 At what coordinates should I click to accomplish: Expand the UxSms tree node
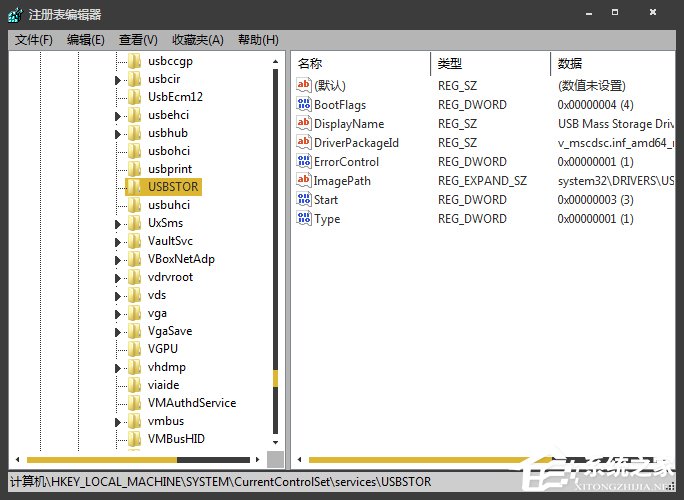click(x=117, y=224)
